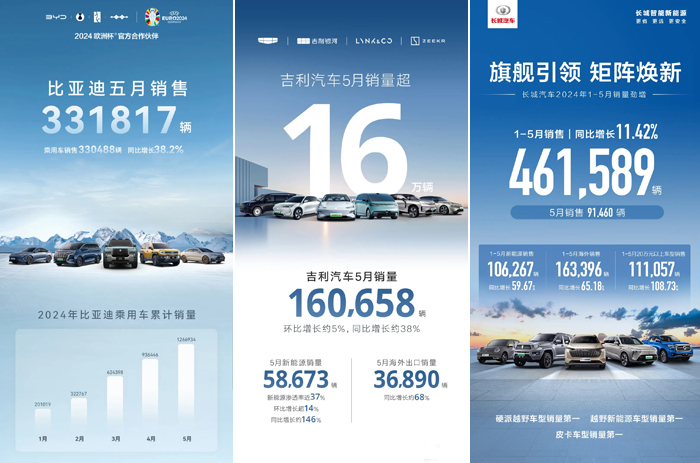The image size is (700, 463).
Task: Click the EURO 2024 logo
Action: [166, 17]
